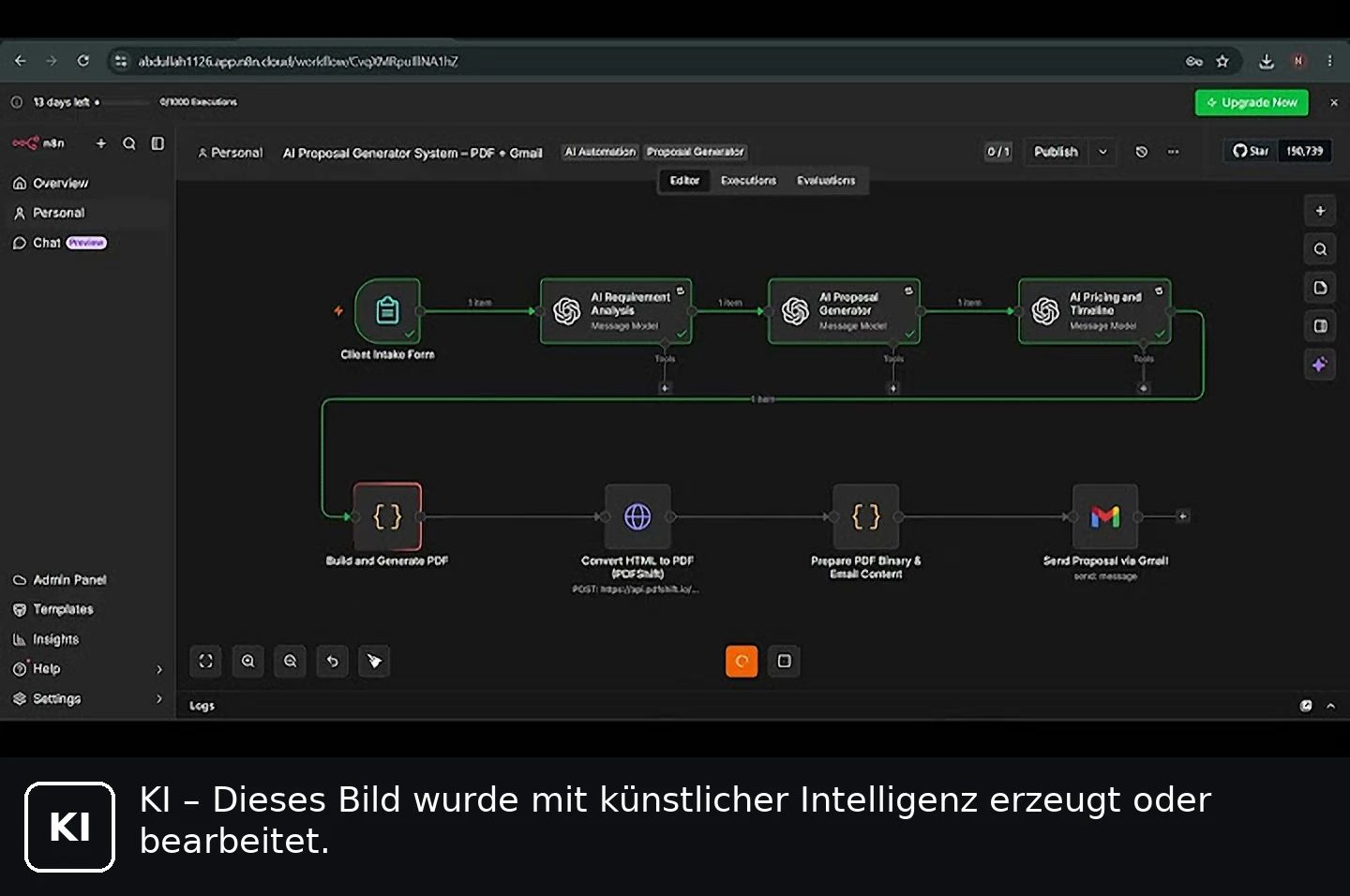Viewport: 1350px width, 896px height.
Task: Add node with canvas plus button
Action: click(1320, 211)
